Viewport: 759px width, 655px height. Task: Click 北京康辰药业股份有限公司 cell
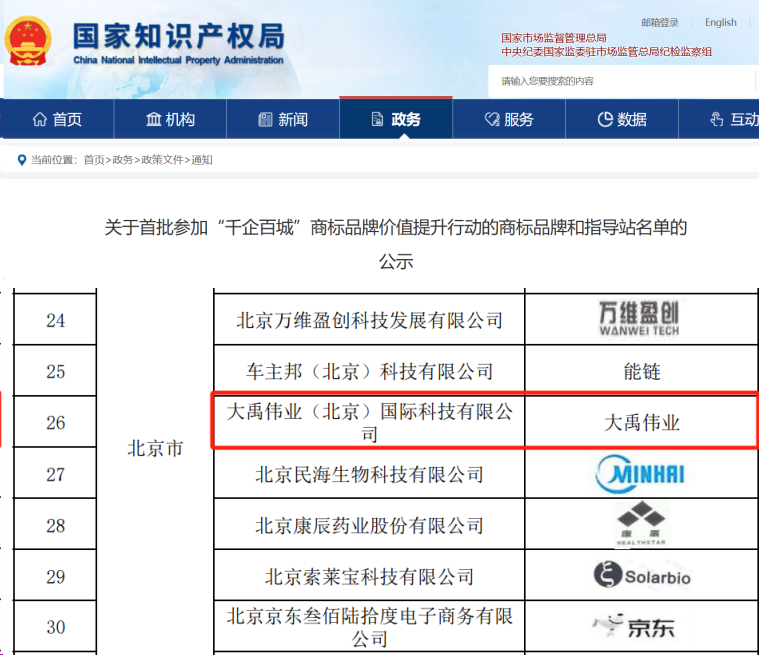coord(369,525)
